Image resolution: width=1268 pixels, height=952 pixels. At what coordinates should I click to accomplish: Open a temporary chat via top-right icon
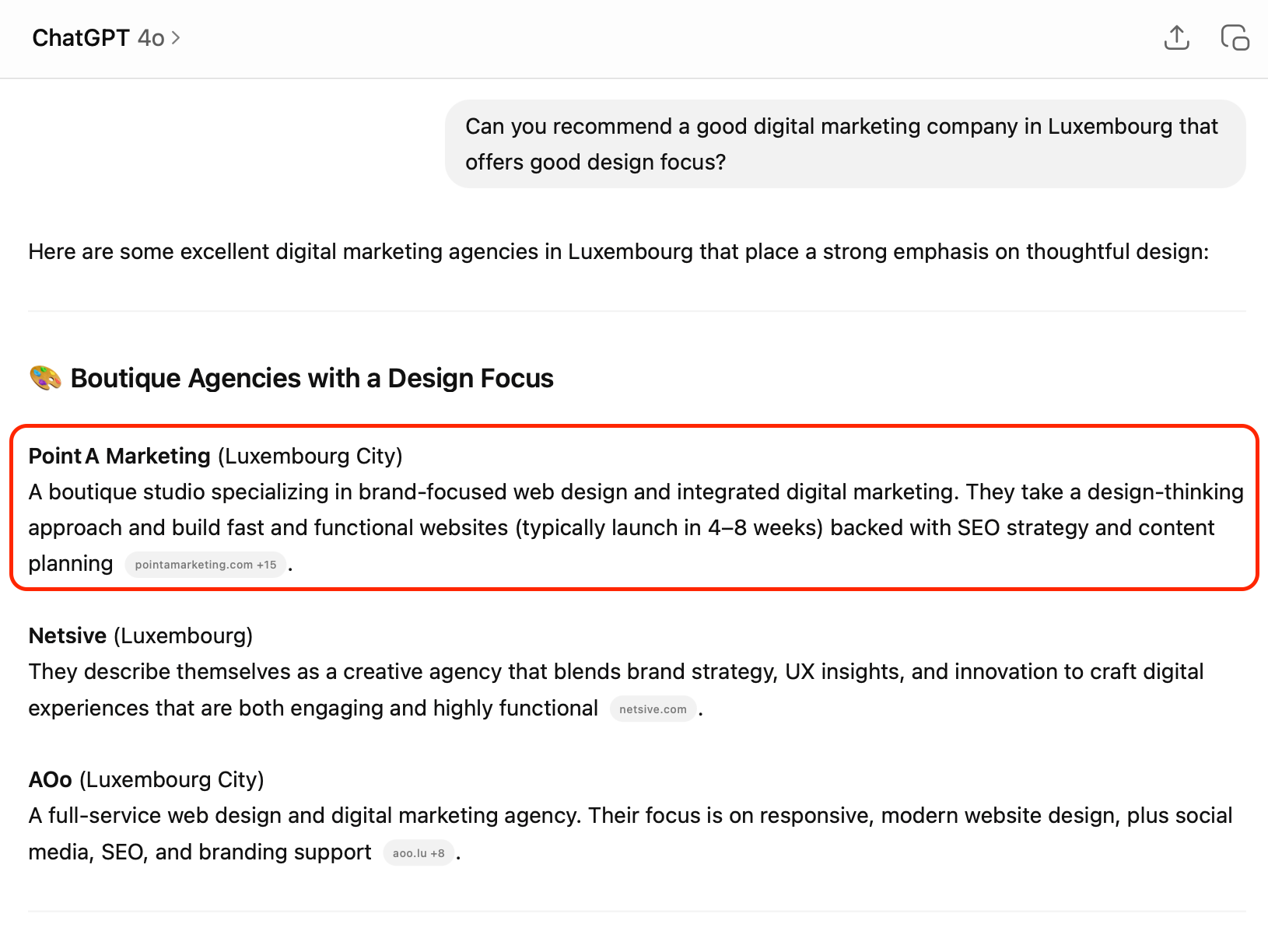coord(1235,37)
